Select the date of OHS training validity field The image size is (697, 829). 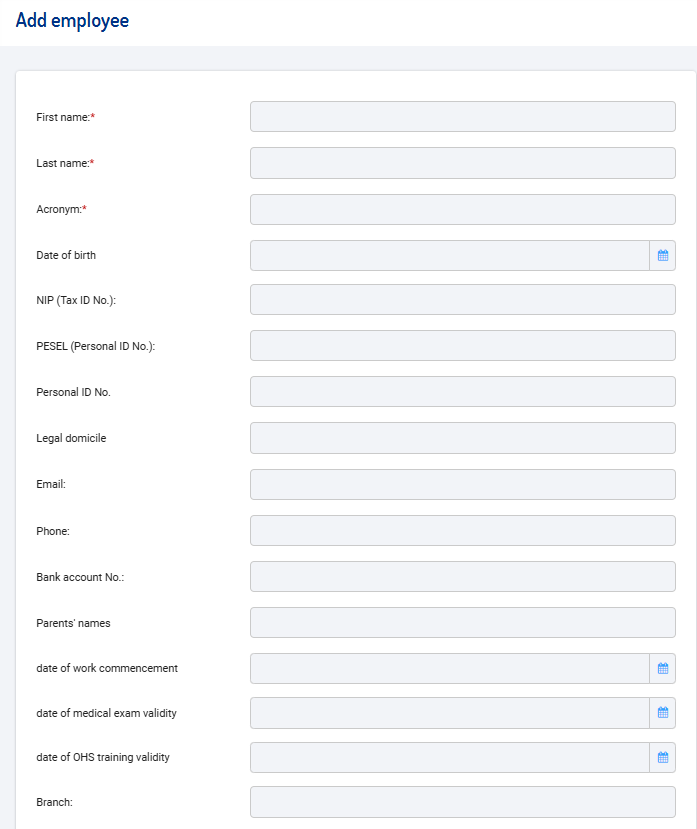pos(450,757)
